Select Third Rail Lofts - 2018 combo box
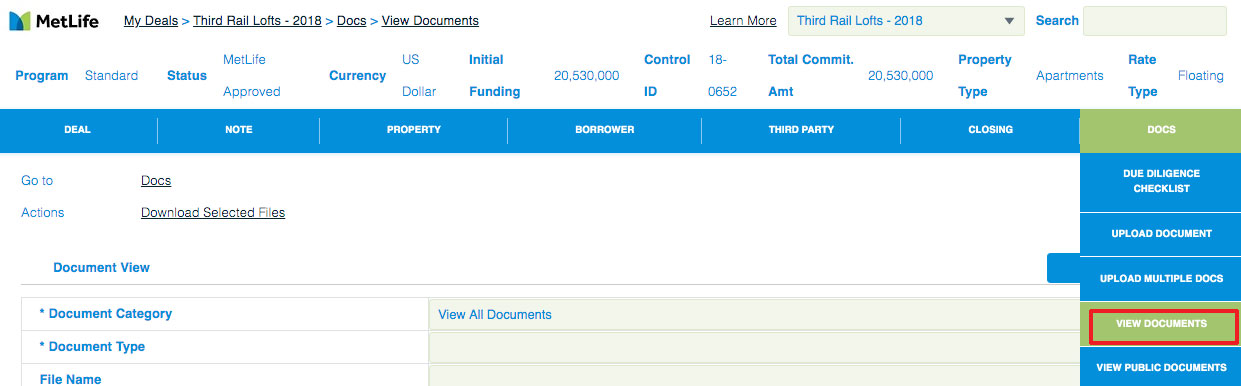This screenshot has height=386, width=1241. click(x=907, y=21)
